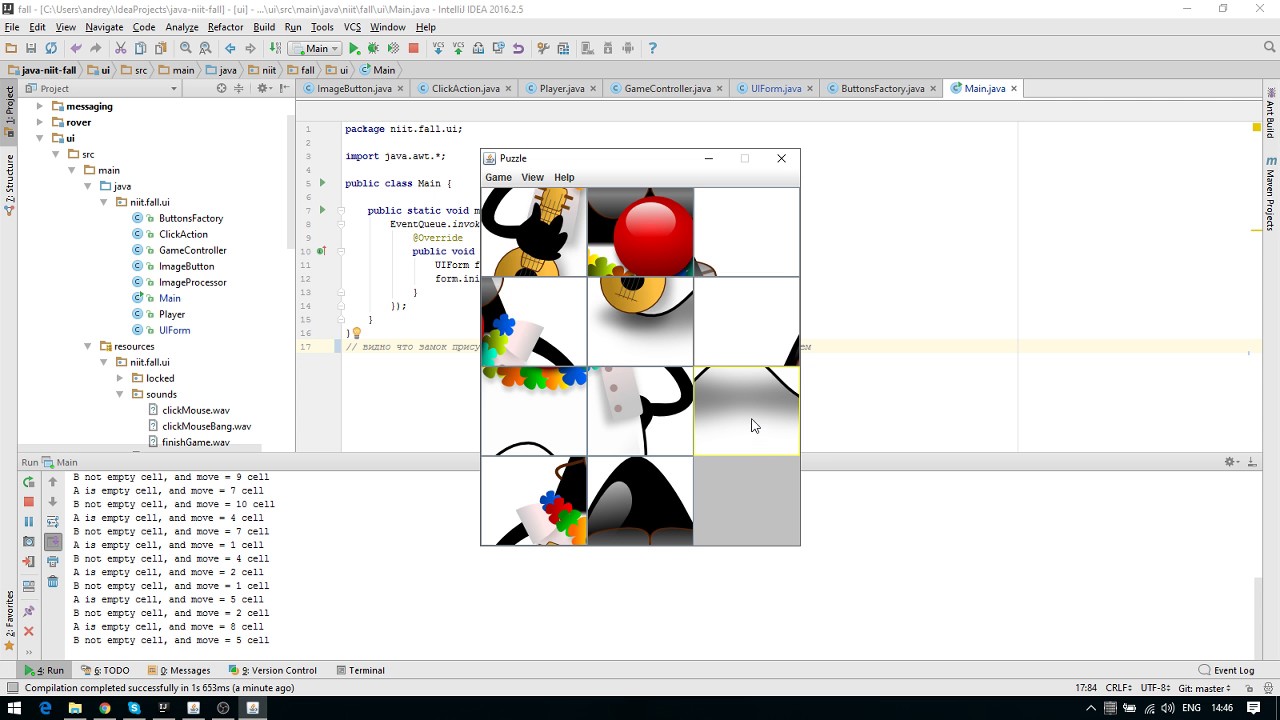
Task: Run Main with the green play icon
Action: [x=354, y=48]
